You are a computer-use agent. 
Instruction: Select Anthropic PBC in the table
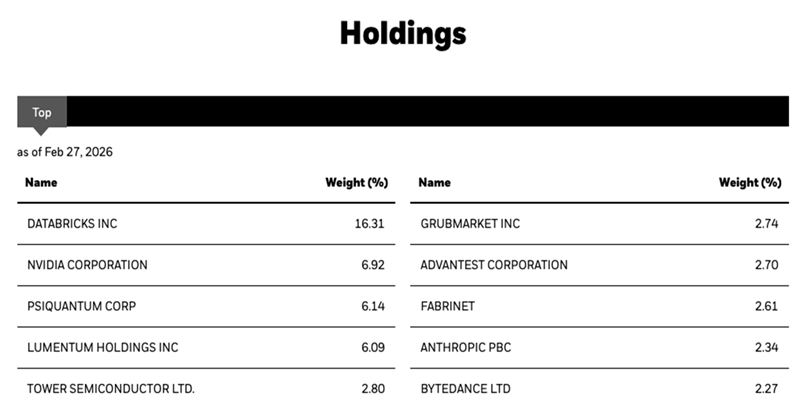coord(467,347)
